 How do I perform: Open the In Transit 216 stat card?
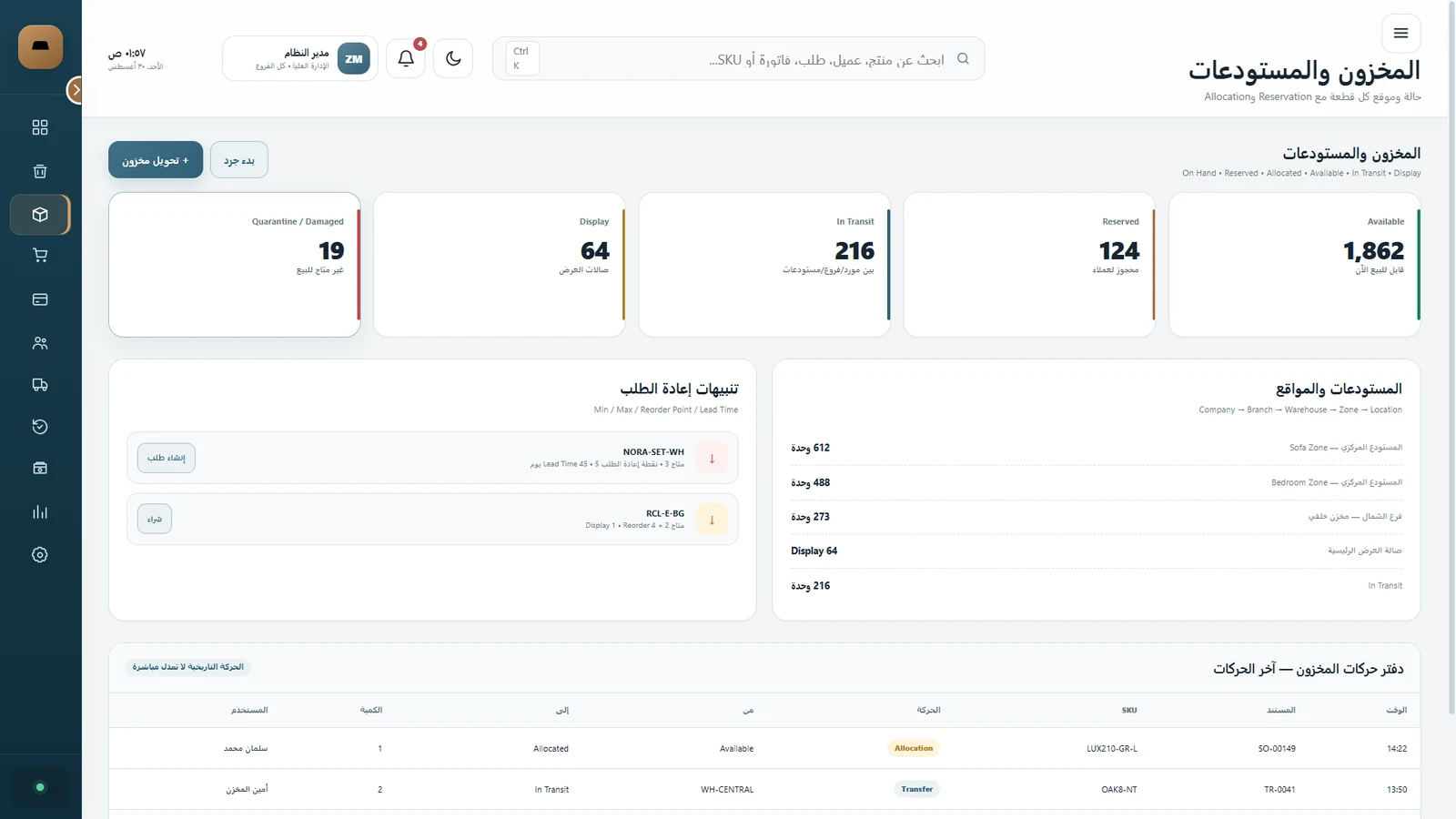pos(764,265)
